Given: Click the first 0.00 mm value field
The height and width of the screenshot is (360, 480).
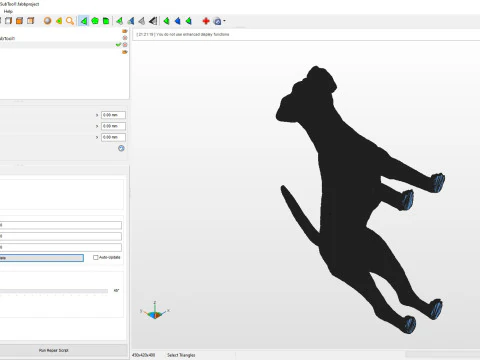Looking at the screenshot, I should pyautogui.click(x=114, y=115).
